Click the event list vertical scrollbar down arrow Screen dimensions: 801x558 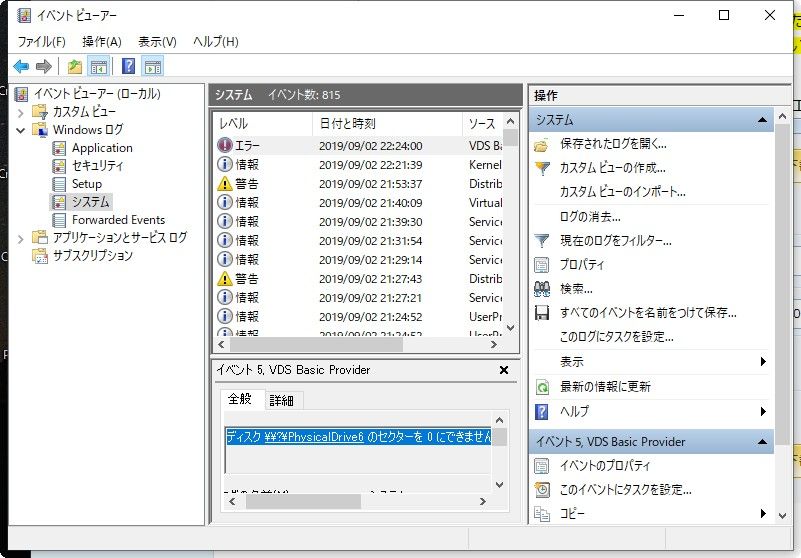[x=510, y=327]
